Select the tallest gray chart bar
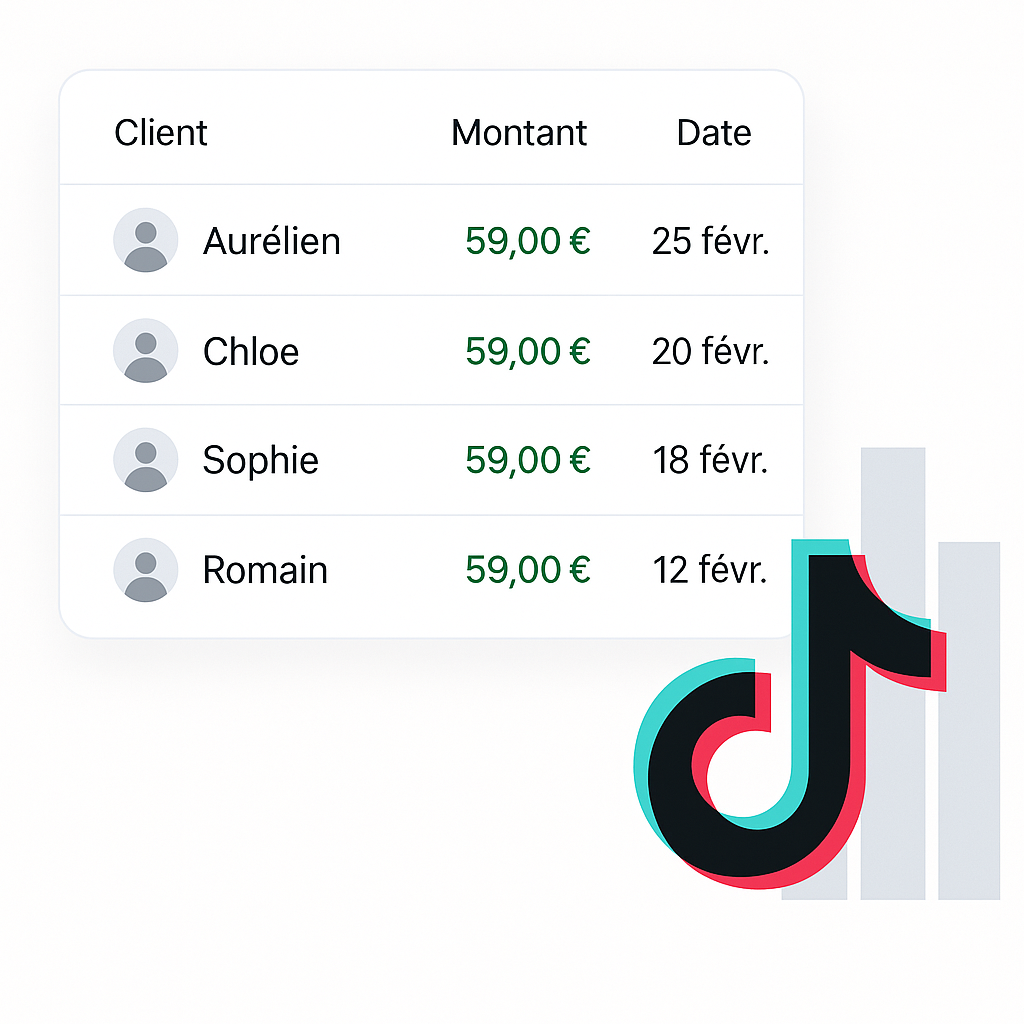Screen dimensions: 1024x1024 point(893,673)
